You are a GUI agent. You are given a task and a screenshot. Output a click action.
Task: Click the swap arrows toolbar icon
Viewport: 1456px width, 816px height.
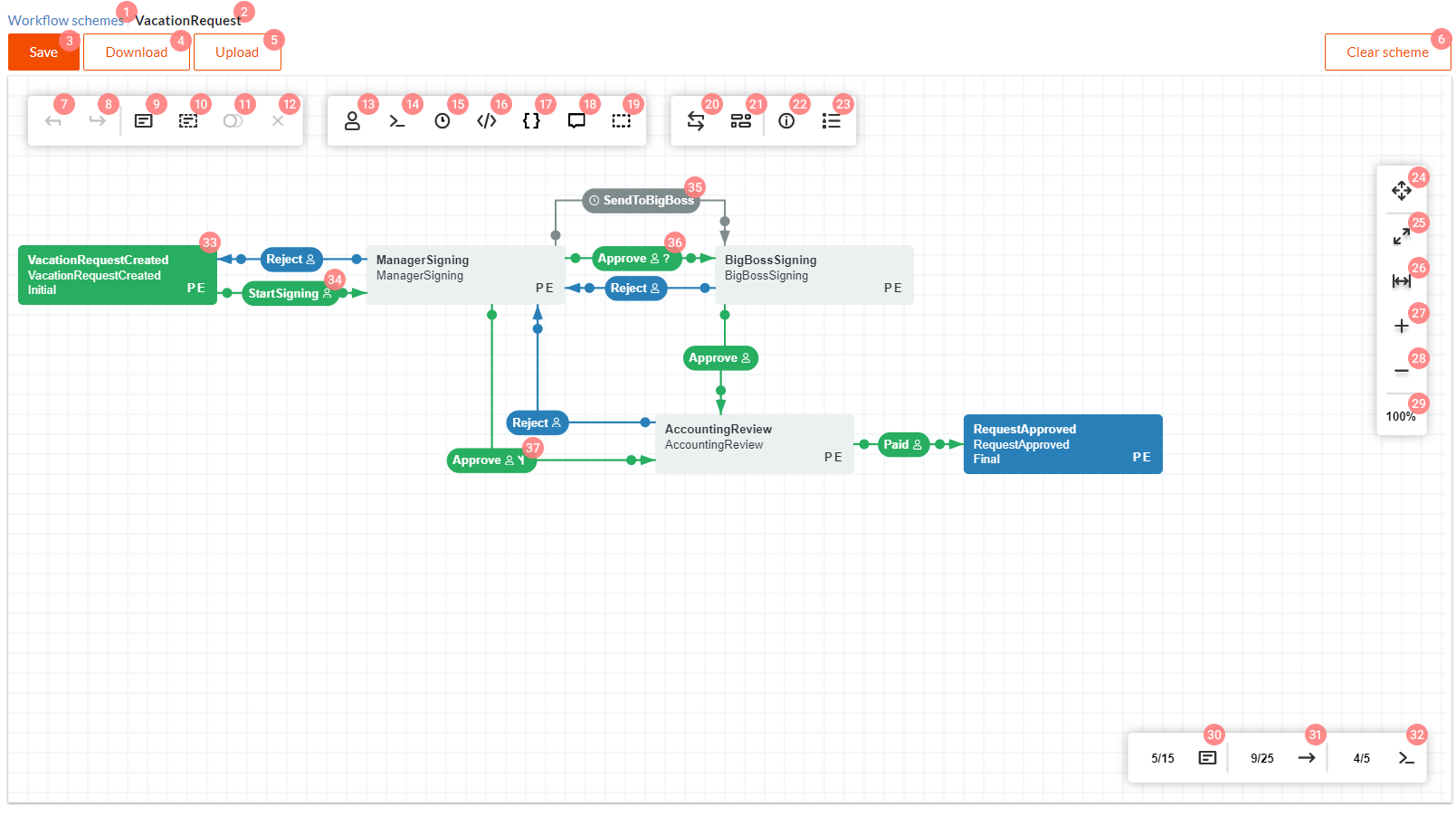pyautogui.click(x=696, y=121)
